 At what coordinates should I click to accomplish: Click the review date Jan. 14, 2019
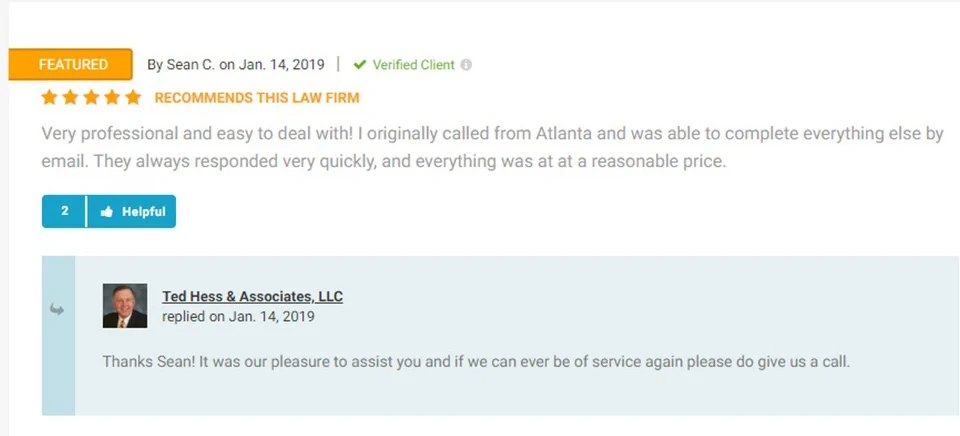281,65
